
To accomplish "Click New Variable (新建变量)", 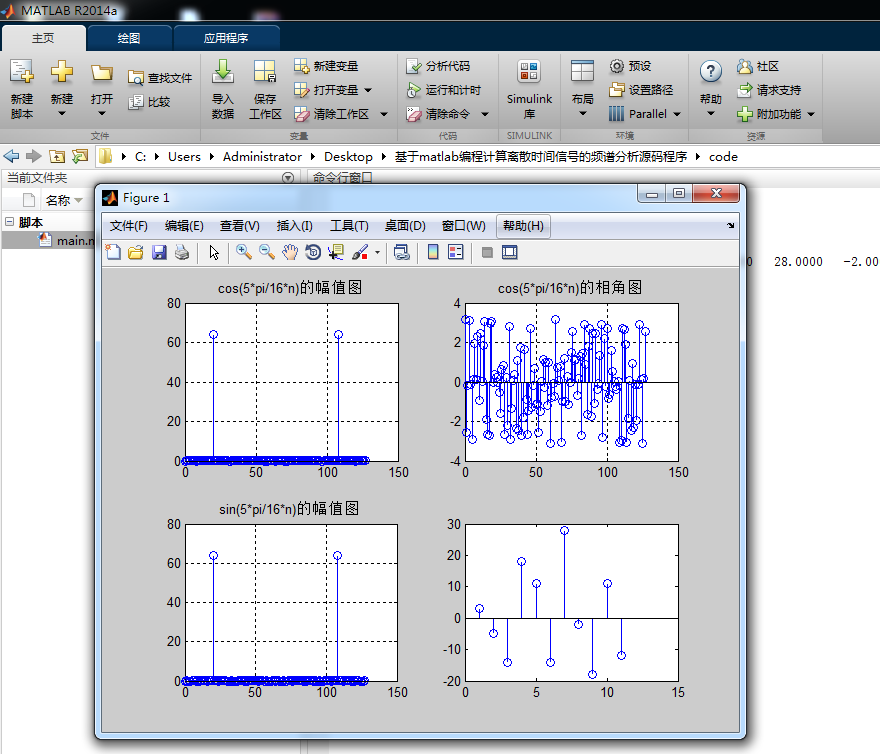I will point(326,66).
